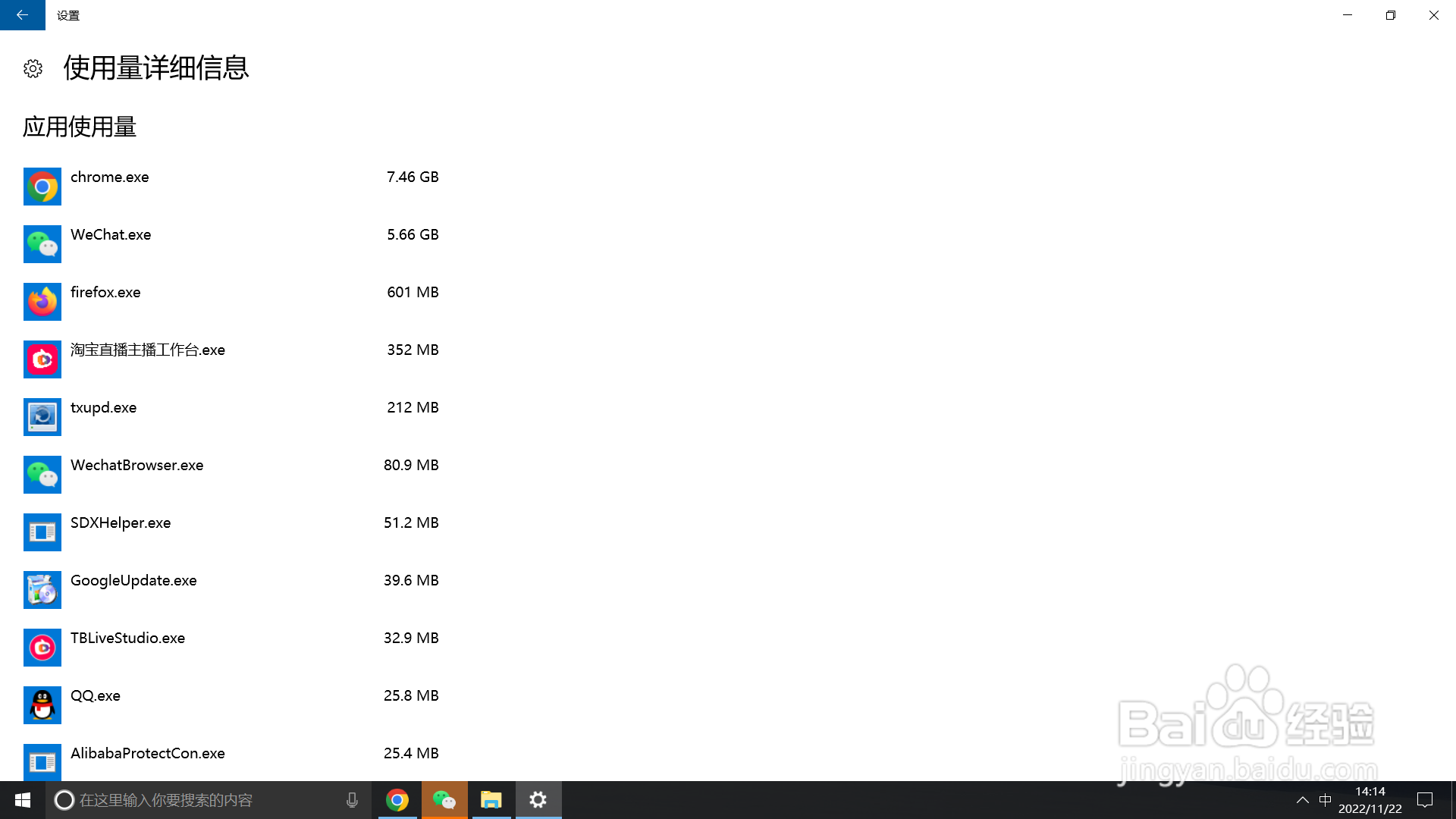Screen dimensions: 1456x819
Task: Click the microphone icon in taskbar search
Action: 352,800
